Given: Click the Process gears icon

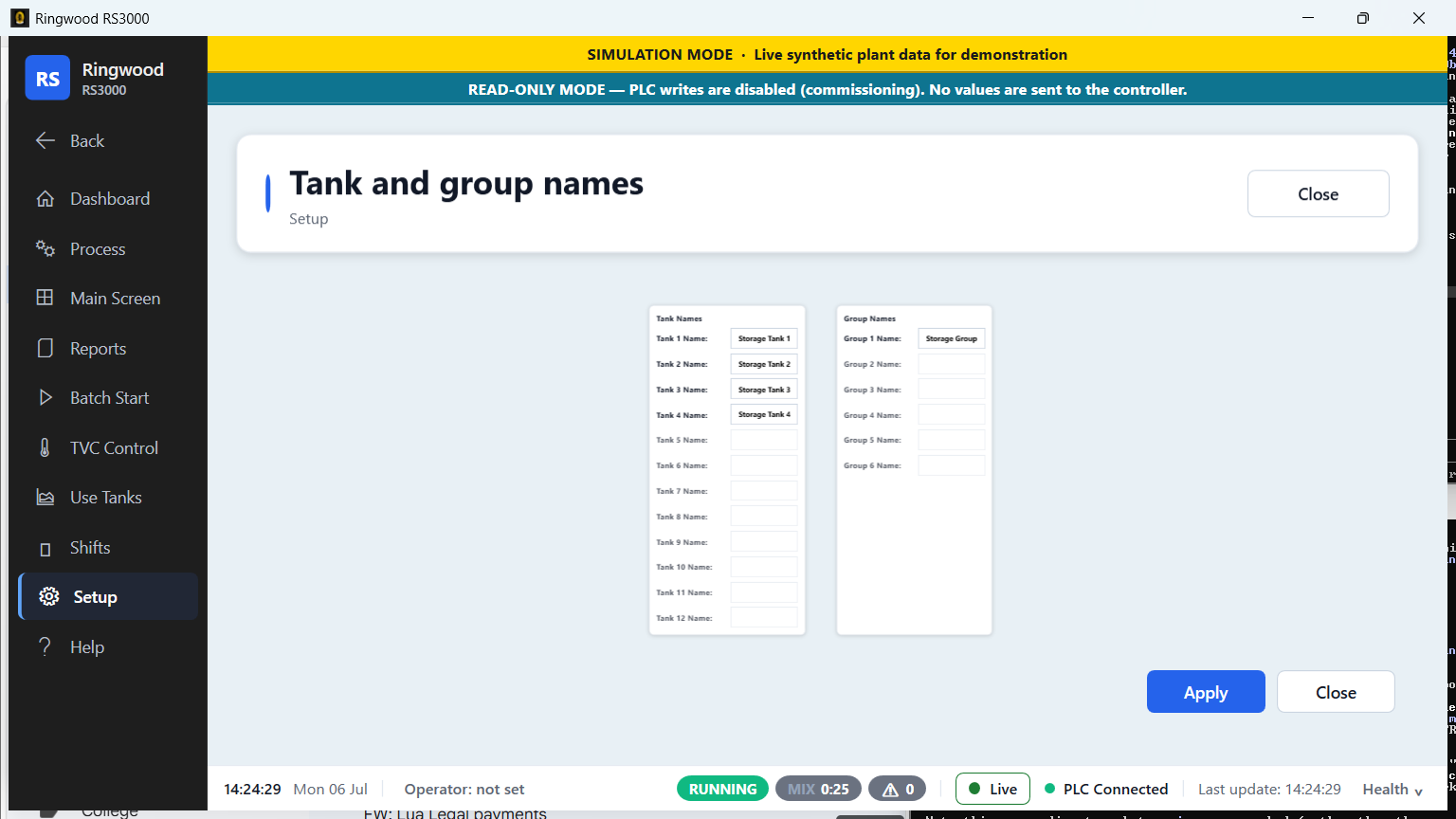Looking at the screenshot, I should 45,248.
